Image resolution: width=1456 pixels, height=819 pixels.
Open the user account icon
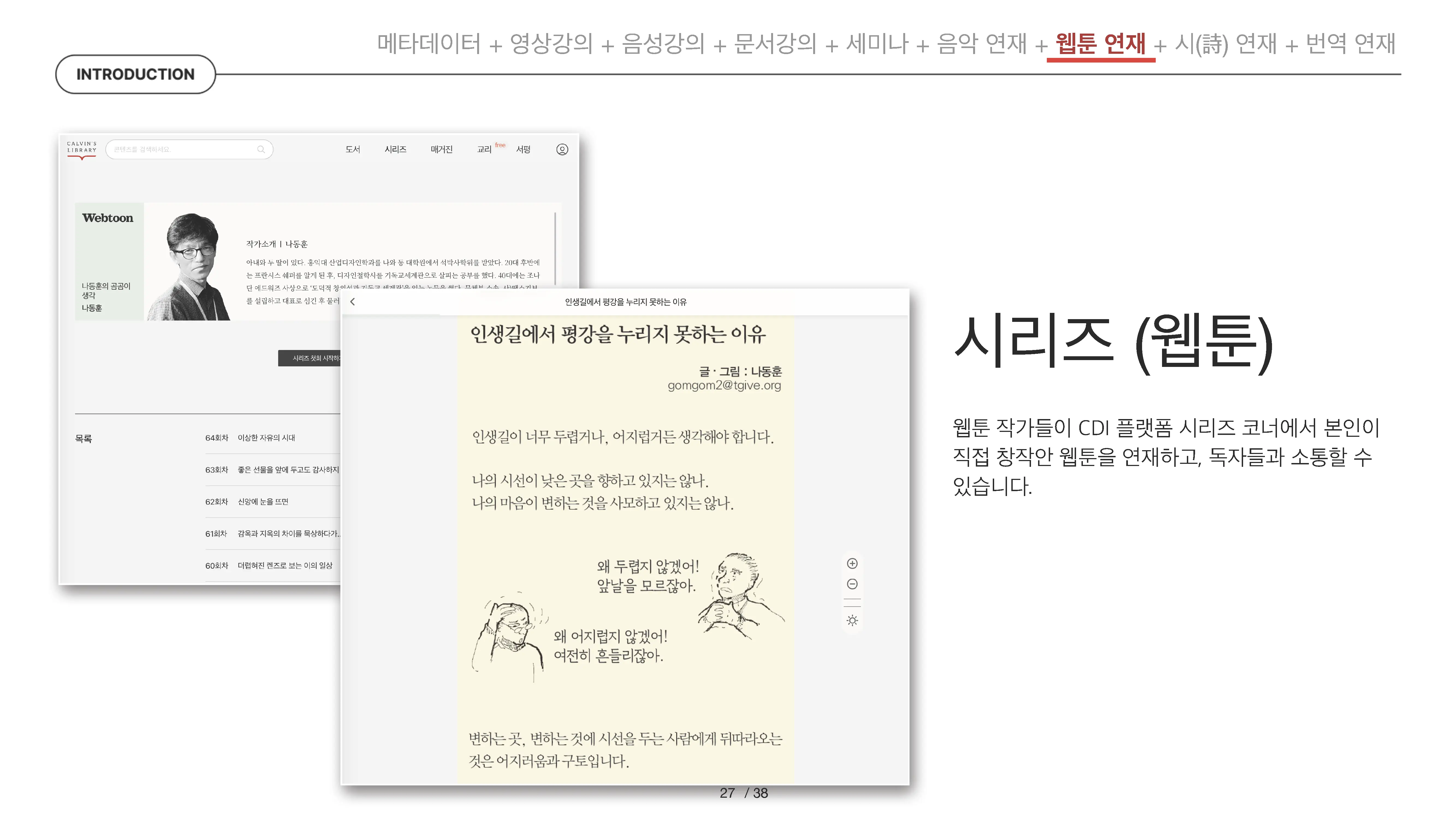[562, 149]
